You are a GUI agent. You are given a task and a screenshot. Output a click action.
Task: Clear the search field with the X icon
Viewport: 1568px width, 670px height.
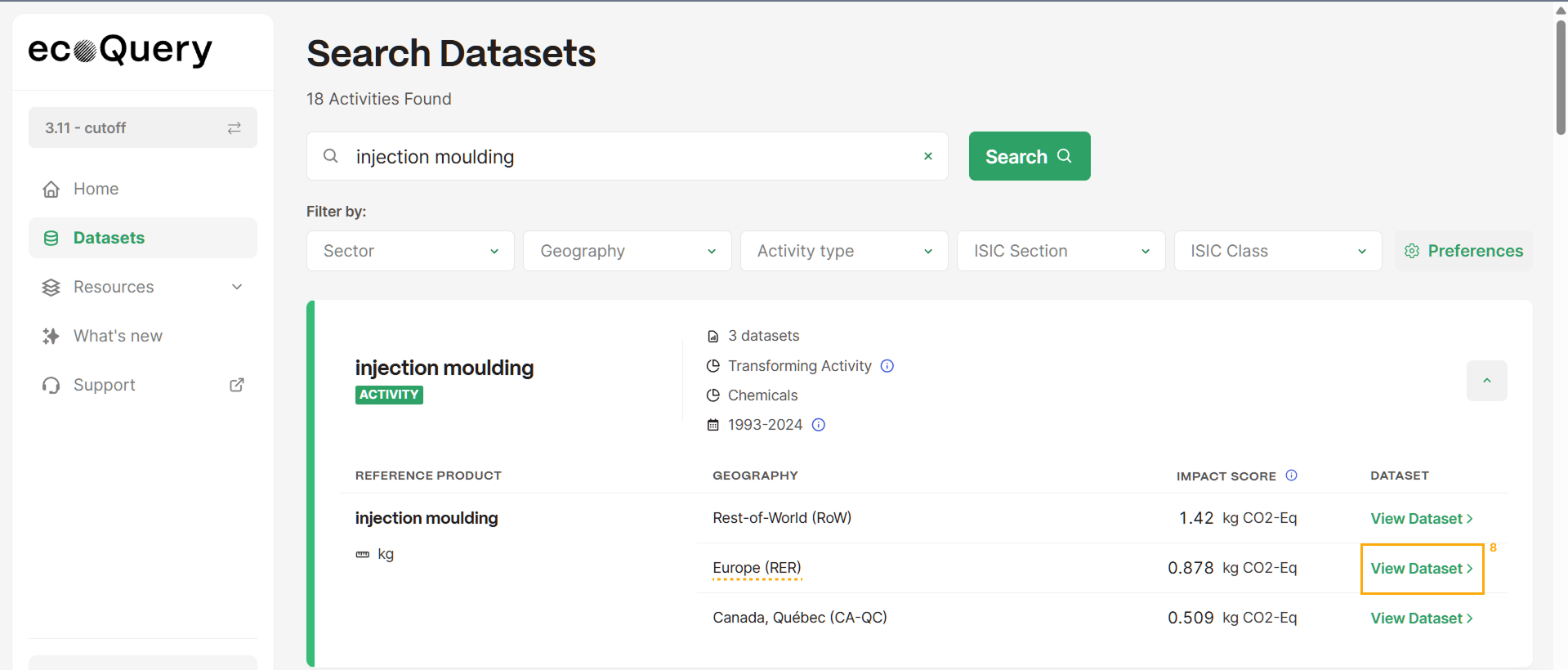[928, 156]
